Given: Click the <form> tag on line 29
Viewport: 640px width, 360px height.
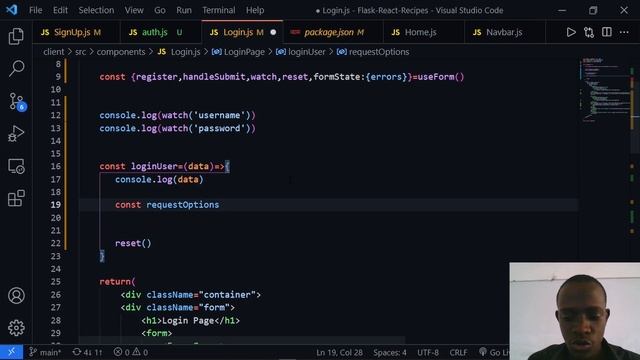Looking at the screenshot, I should pos(157,333).
